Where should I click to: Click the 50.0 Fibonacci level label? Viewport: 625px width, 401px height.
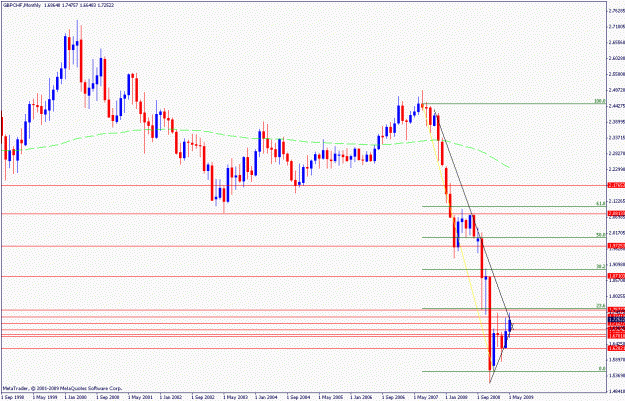(601, 235)
